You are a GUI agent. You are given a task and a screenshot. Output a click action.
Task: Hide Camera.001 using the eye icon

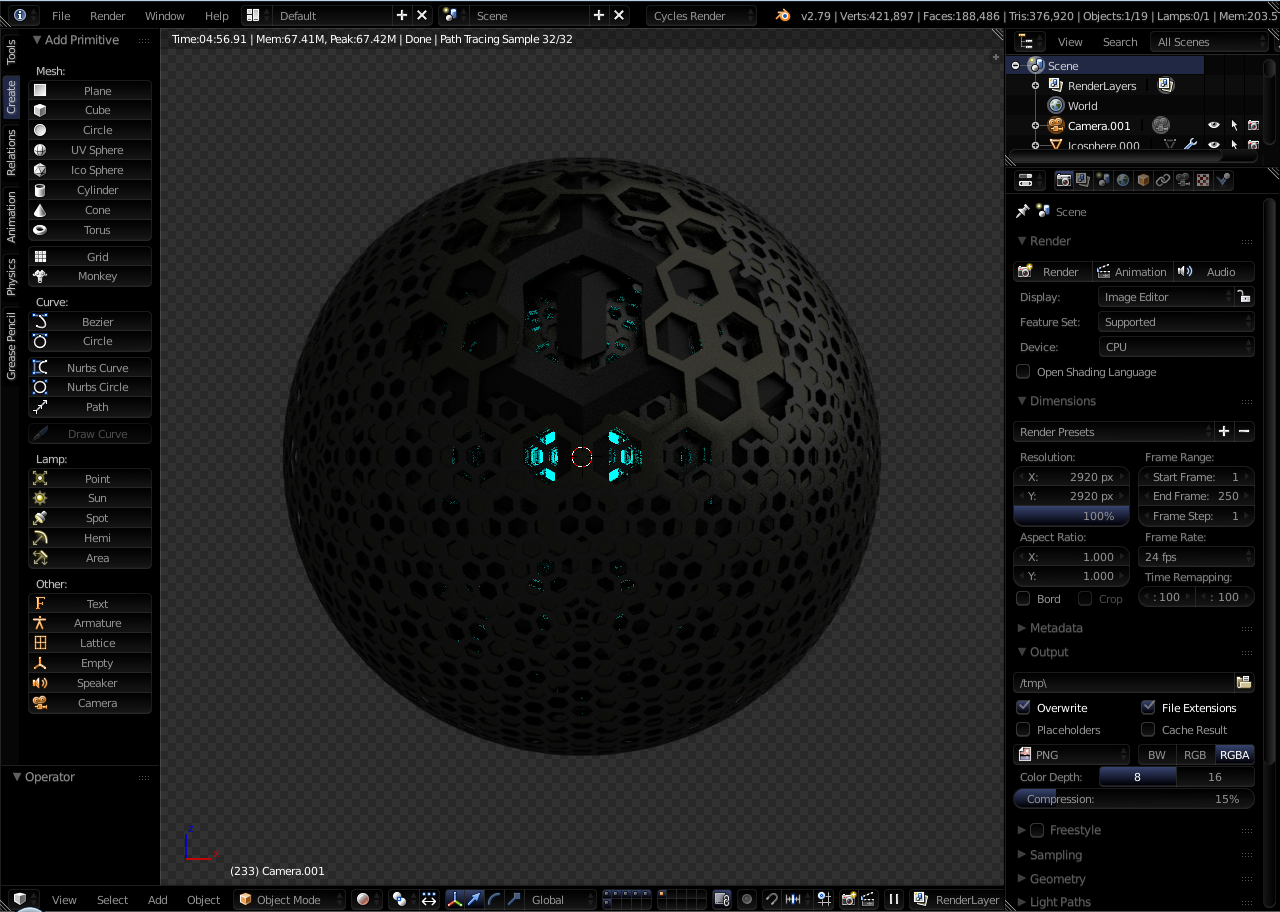coord(1214,126)
